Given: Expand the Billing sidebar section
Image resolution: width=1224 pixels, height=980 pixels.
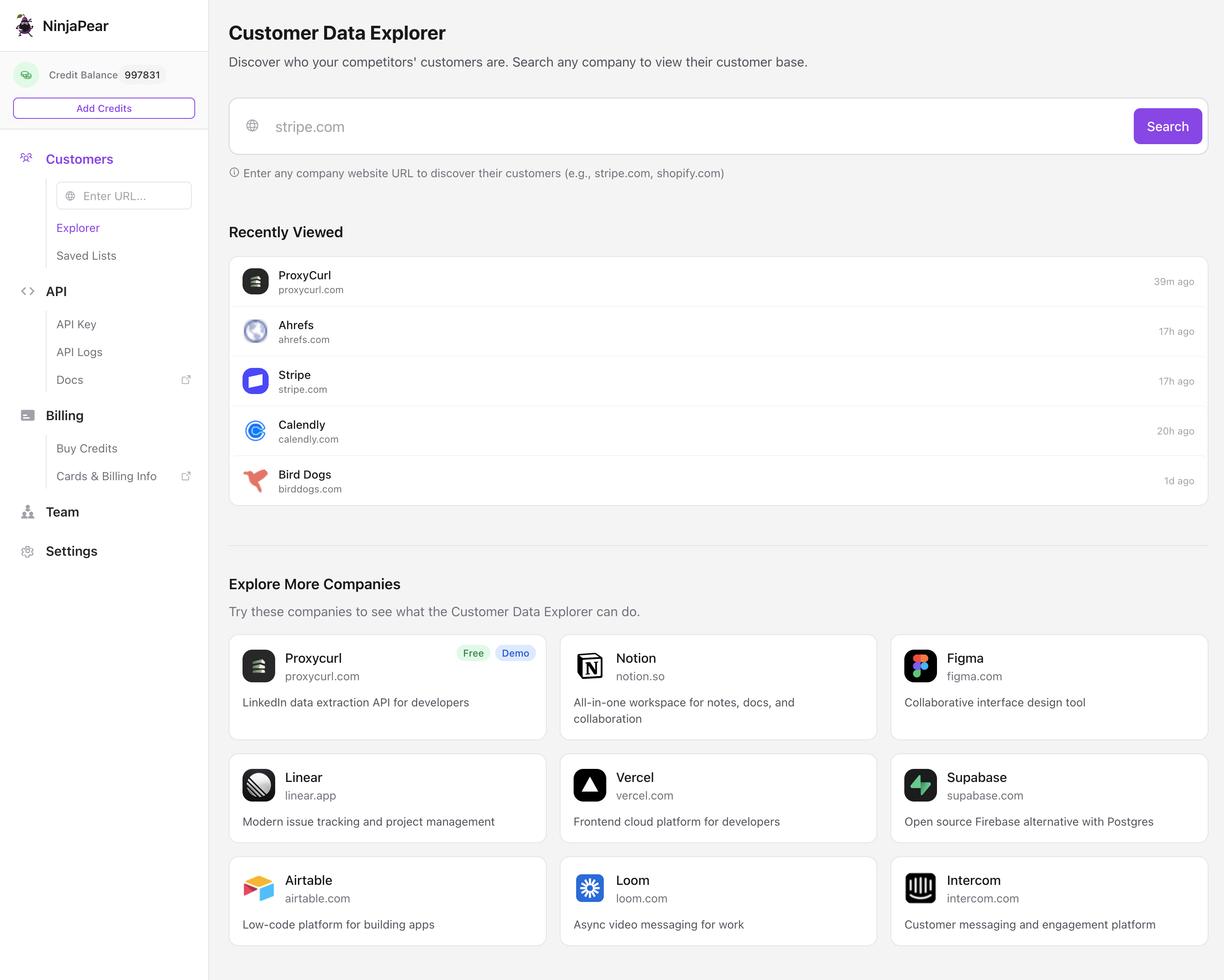Looking at the screenshot, I should [x=64, y=416].
